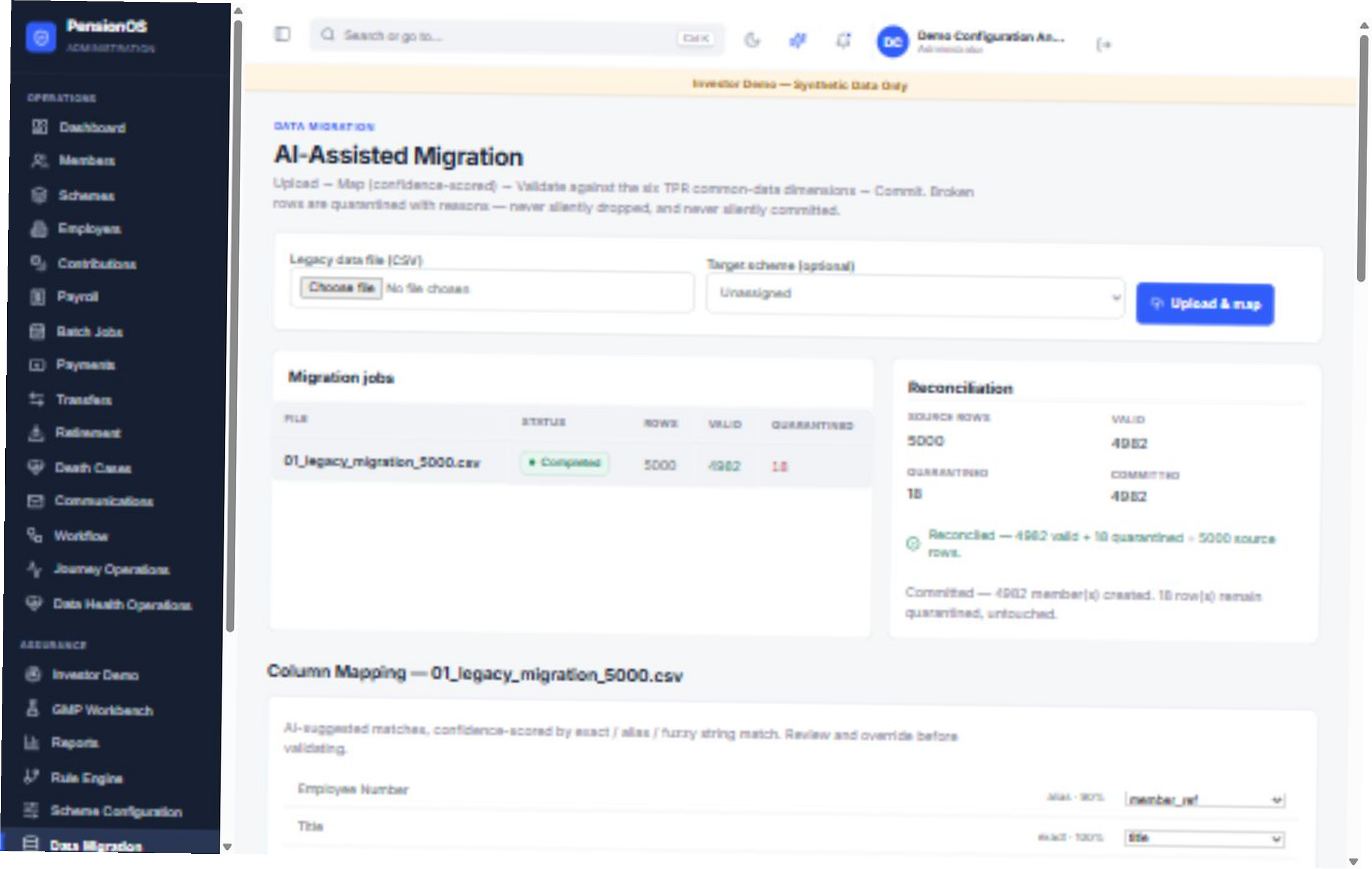Image resolution: width=1372 pixels, height=869 pixels.
Task: Open Payroll label in sidebar
Action: (x=77, y=297)
